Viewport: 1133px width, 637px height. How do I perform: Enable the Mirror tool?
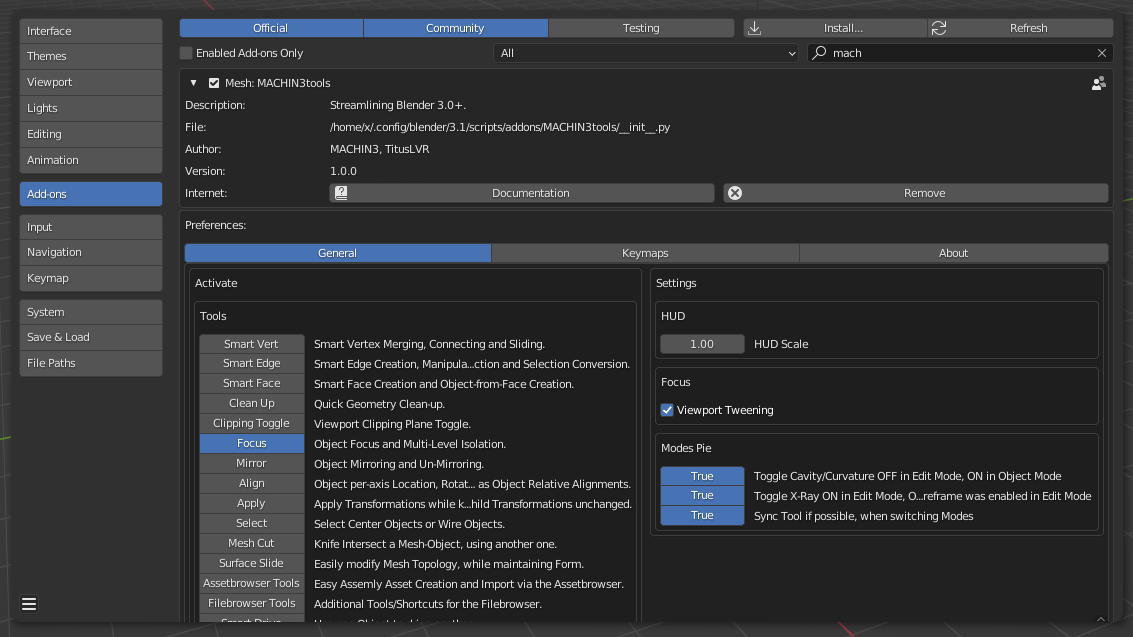click(x=251, y=463)
